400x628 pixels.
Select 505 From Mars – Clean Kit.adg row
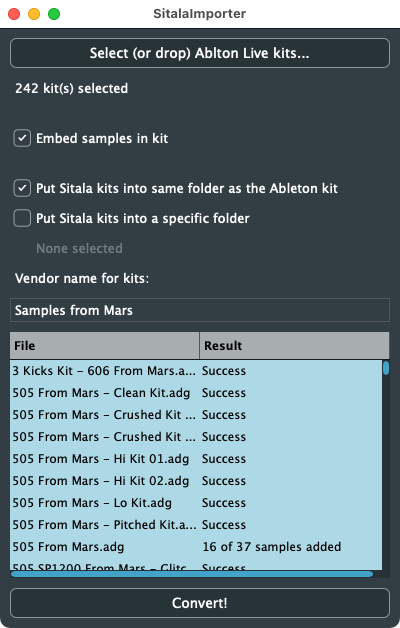(x=196, y=393)
